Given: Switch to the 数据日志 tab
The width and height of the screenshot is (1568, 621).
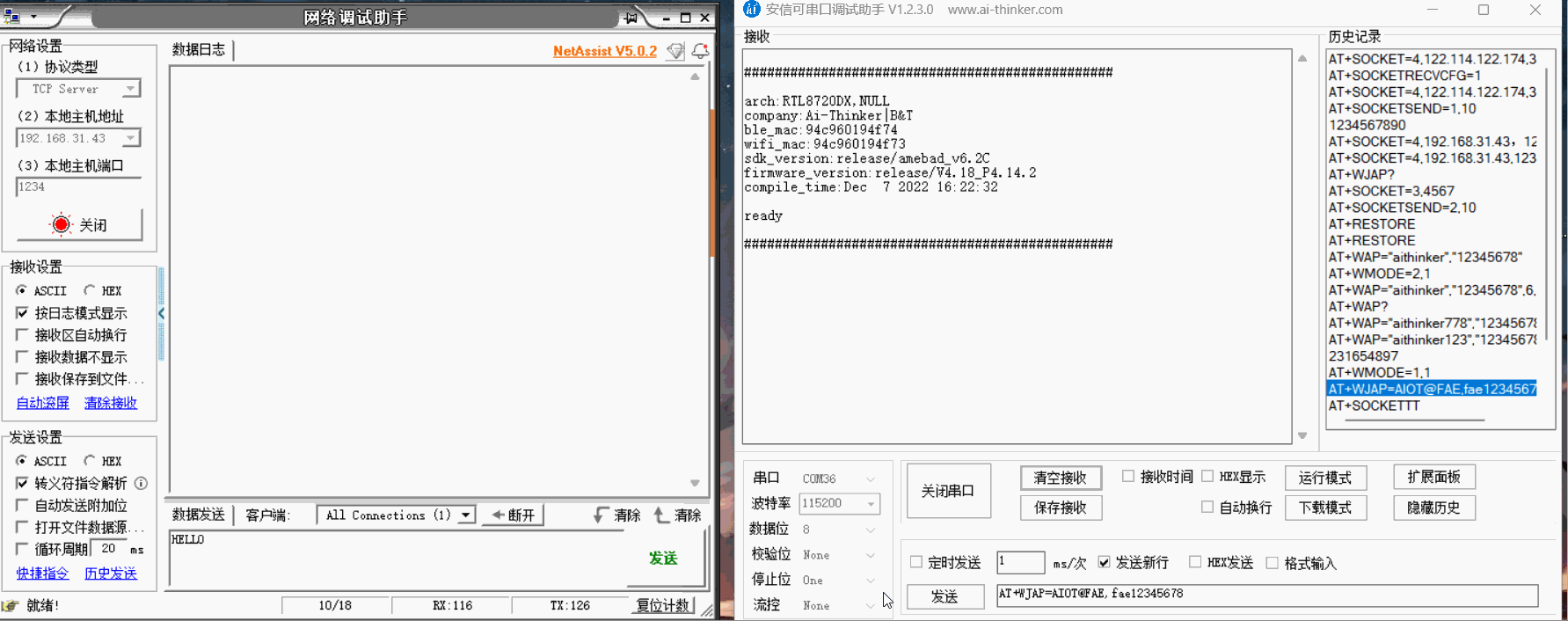Looking at the screenshot, I should 199,49.
